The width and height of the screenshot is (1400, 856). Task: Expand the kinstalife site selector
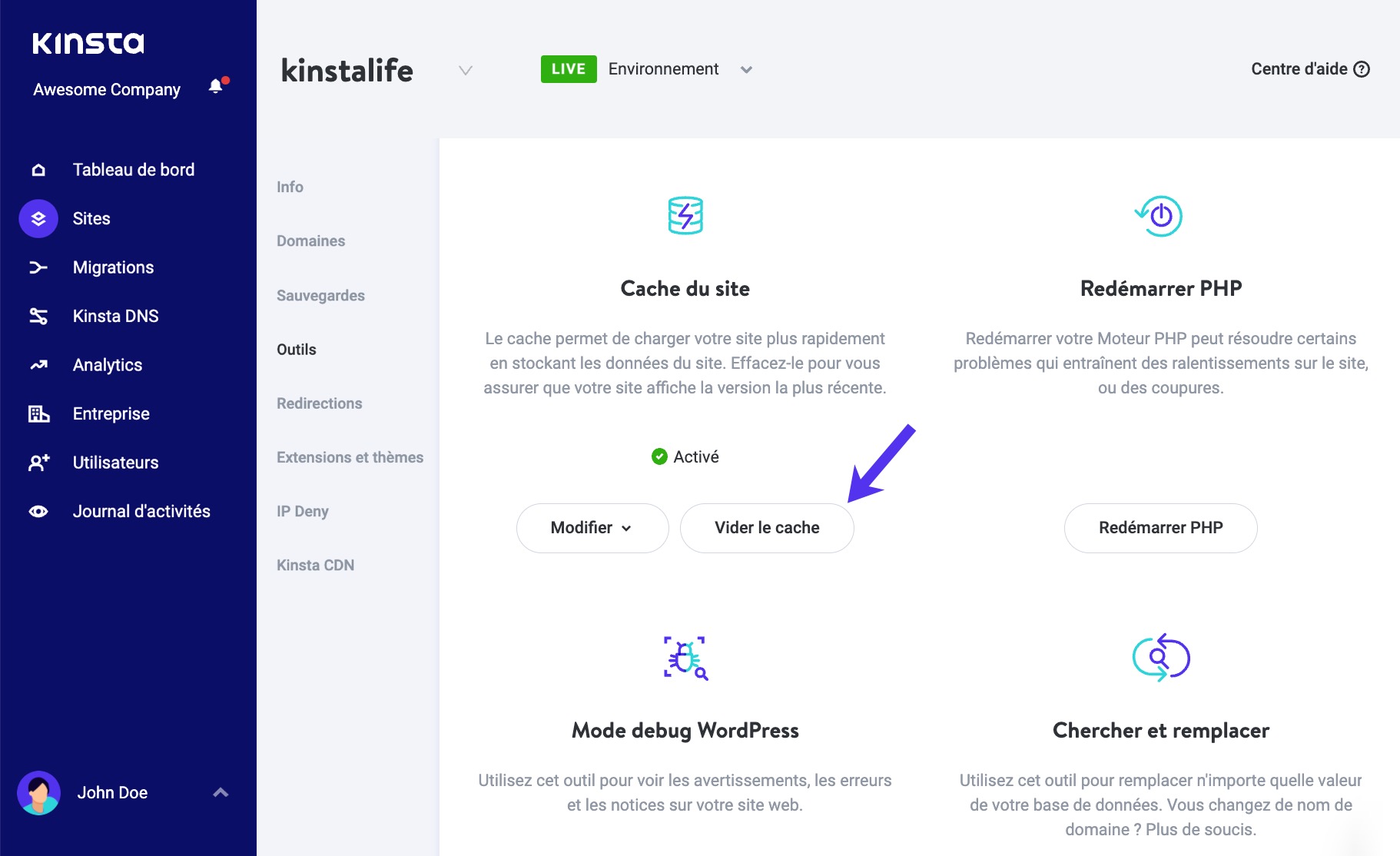[464, 70]
